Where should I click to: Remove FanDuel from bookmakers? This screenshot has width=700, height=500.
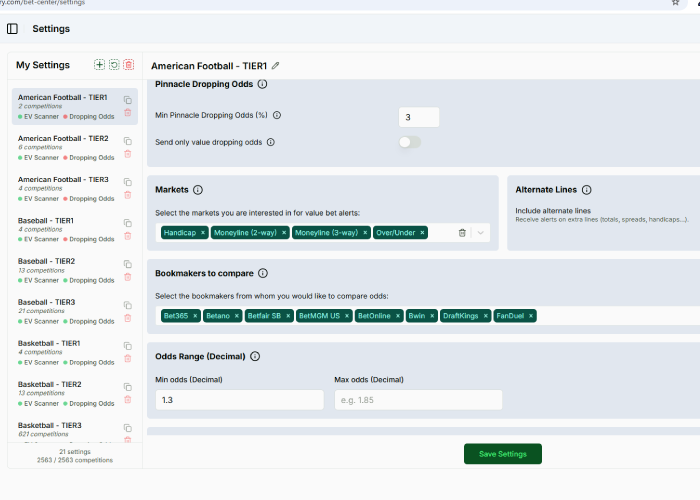[531, 316]
